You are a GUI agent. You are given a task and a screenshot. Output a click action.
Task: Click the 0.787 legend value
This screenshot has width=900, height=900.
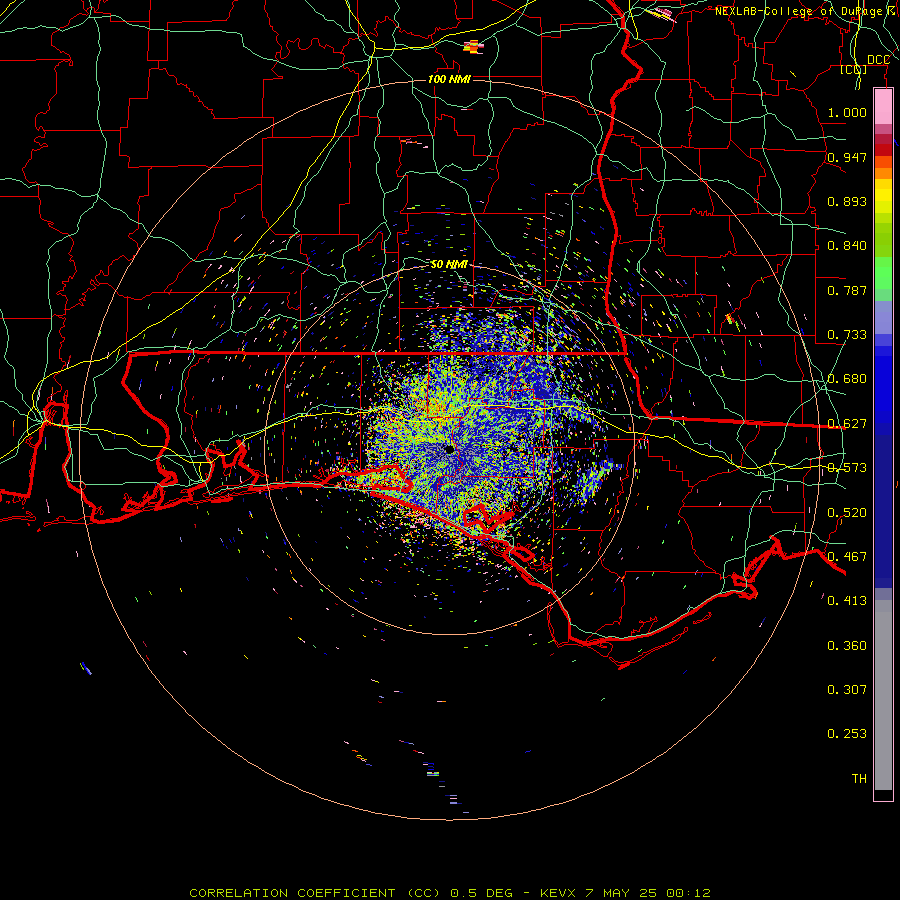coord(847,290)
